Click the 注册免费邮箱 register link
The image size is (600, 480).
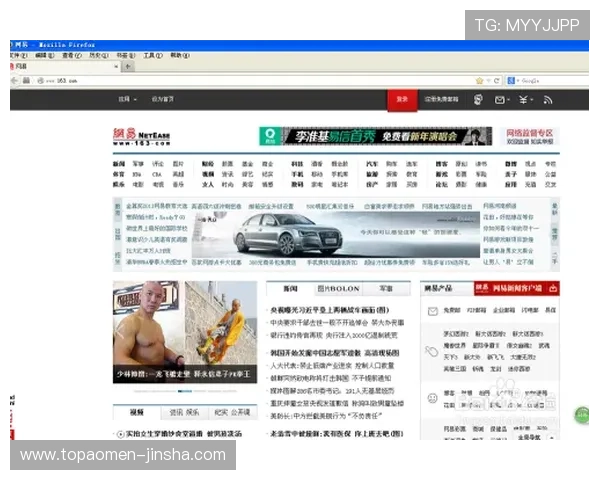pyautogui.click(x=441, y=99)
